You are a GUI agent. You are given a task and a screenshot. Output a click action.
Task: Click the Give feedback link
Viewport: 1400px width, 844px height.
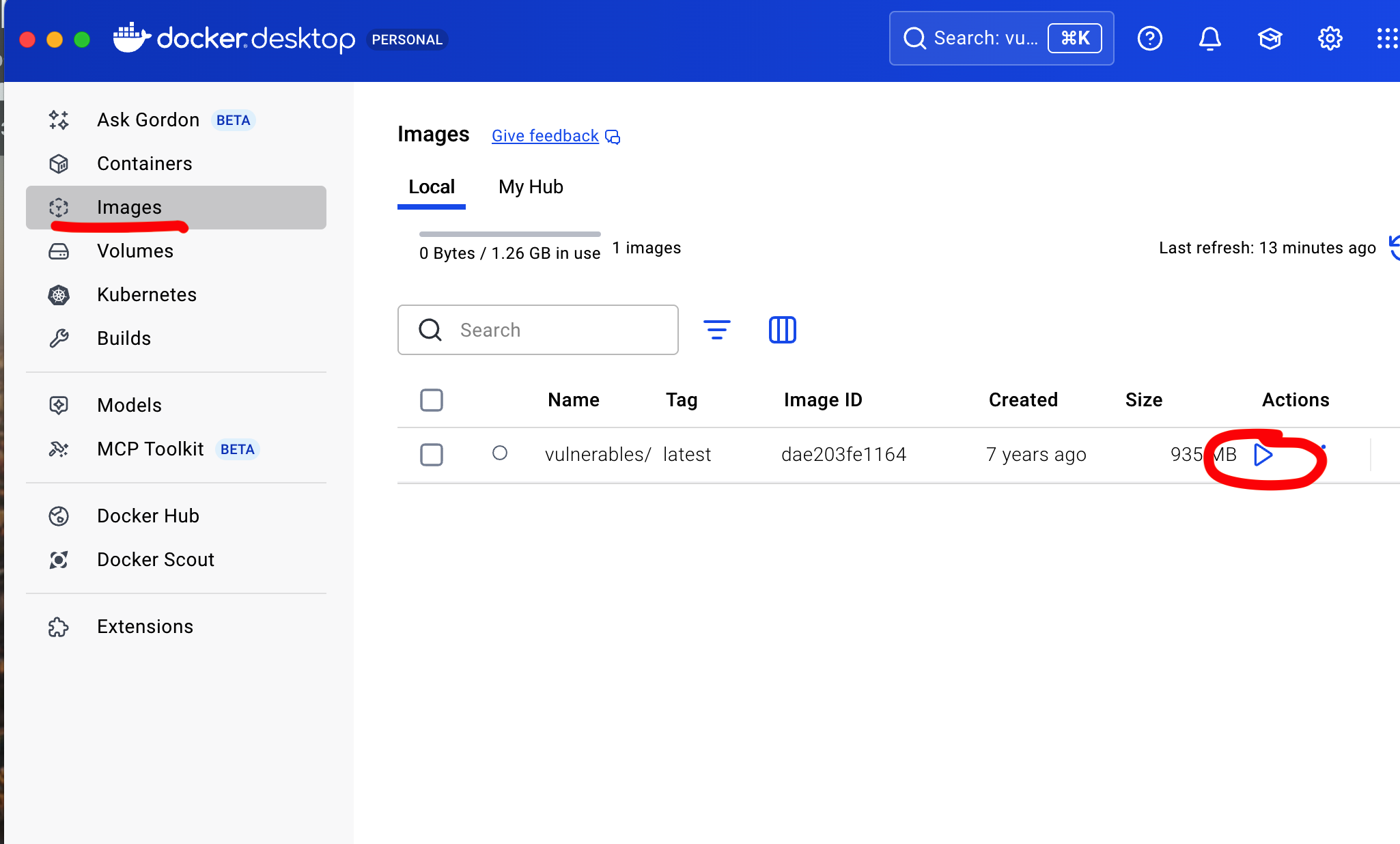[x=545, y=136]
